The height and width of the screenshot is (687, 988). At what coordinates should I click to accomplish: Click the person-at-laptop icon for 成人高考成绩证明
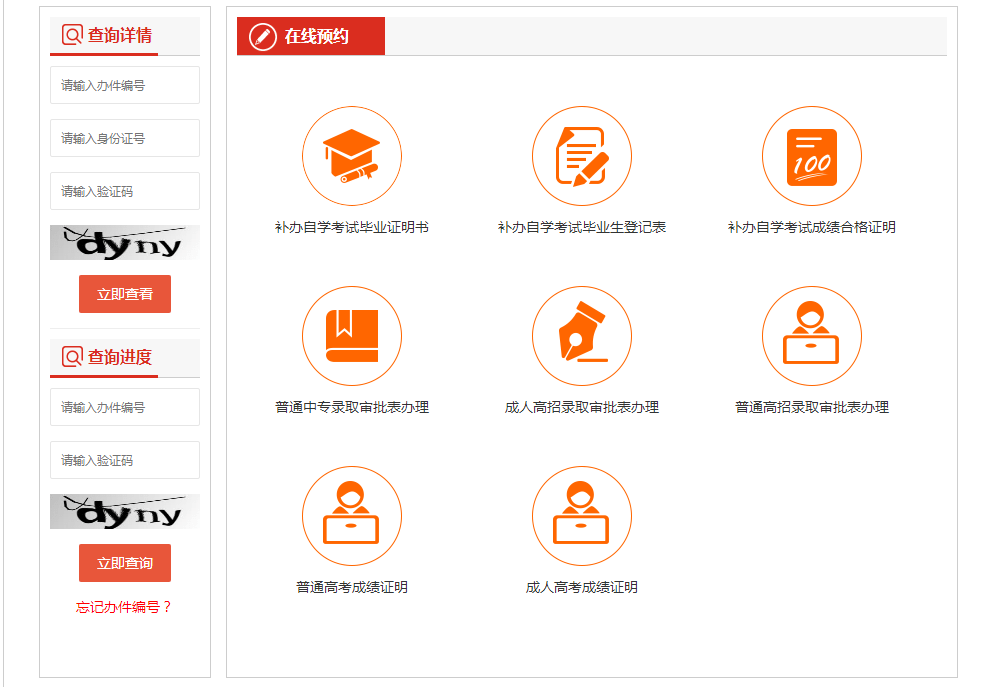(582, 516)
